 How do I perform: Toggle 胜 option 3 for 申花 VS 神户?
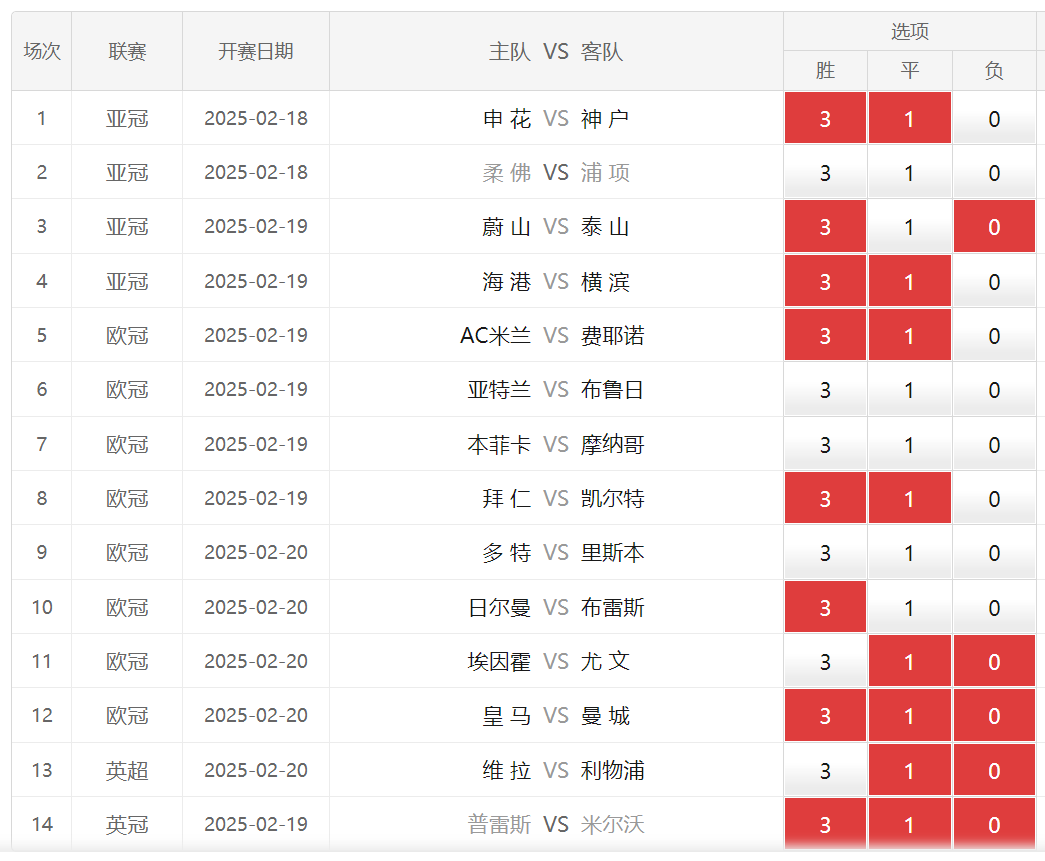click(825, 118)
